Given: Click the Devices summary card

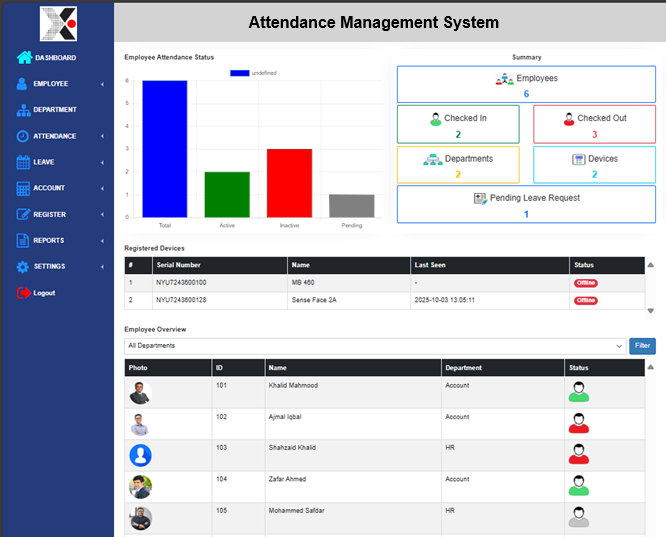Looking at the screenshot, I should (x=594, y=165).
